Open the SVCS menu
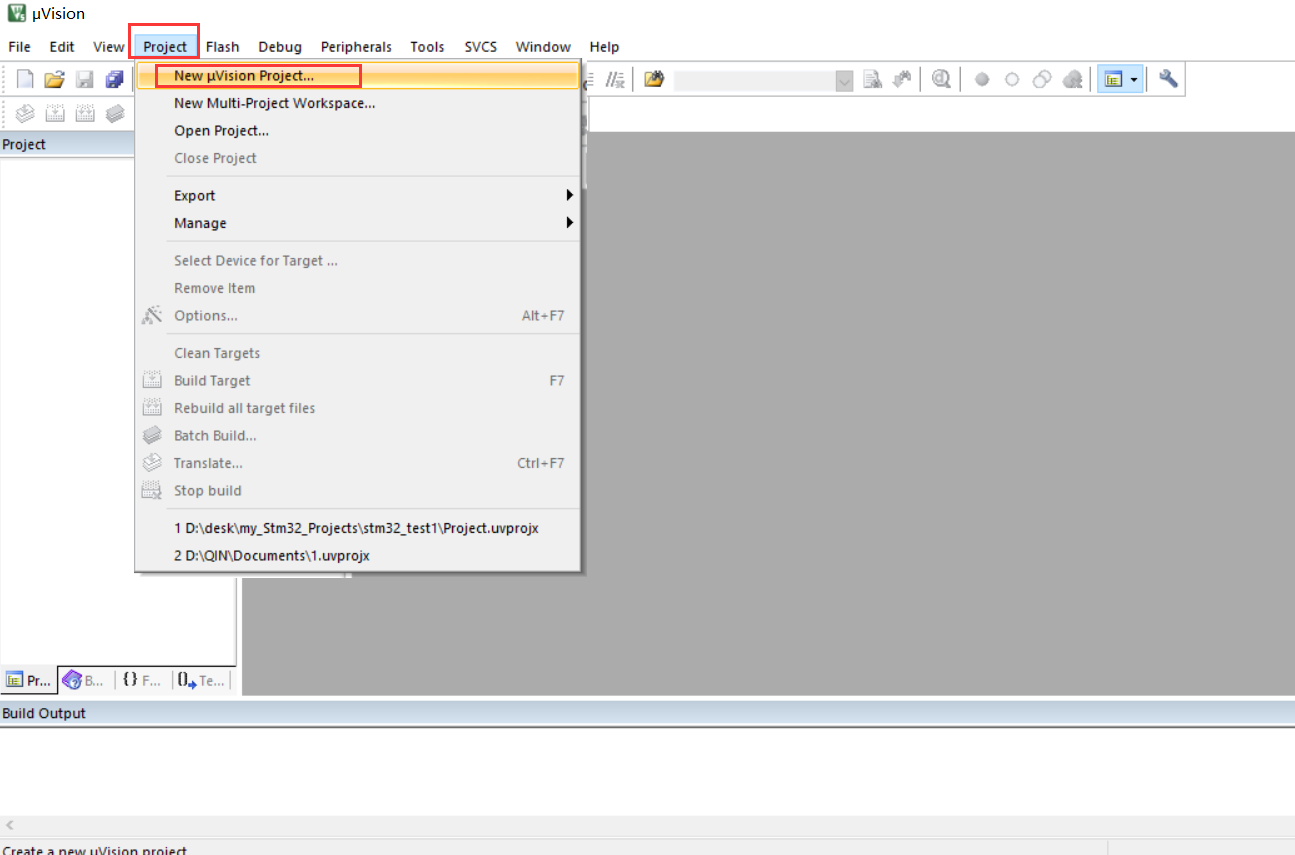Screen dimensions: 1295x855 (x=483, y=46)
